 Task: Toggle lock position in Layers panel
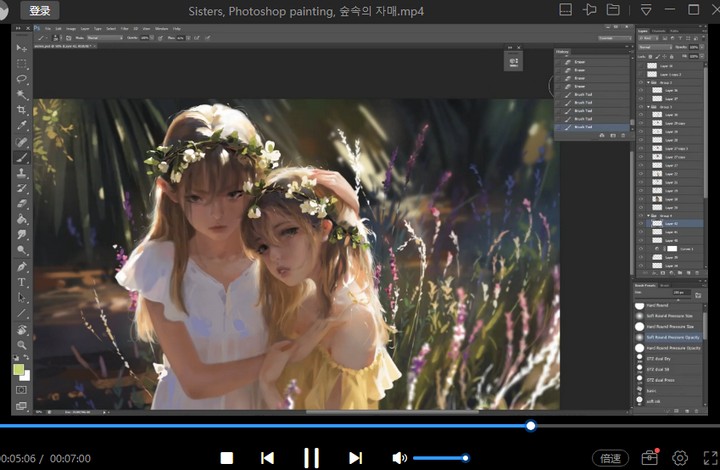(x=664, y=56)
